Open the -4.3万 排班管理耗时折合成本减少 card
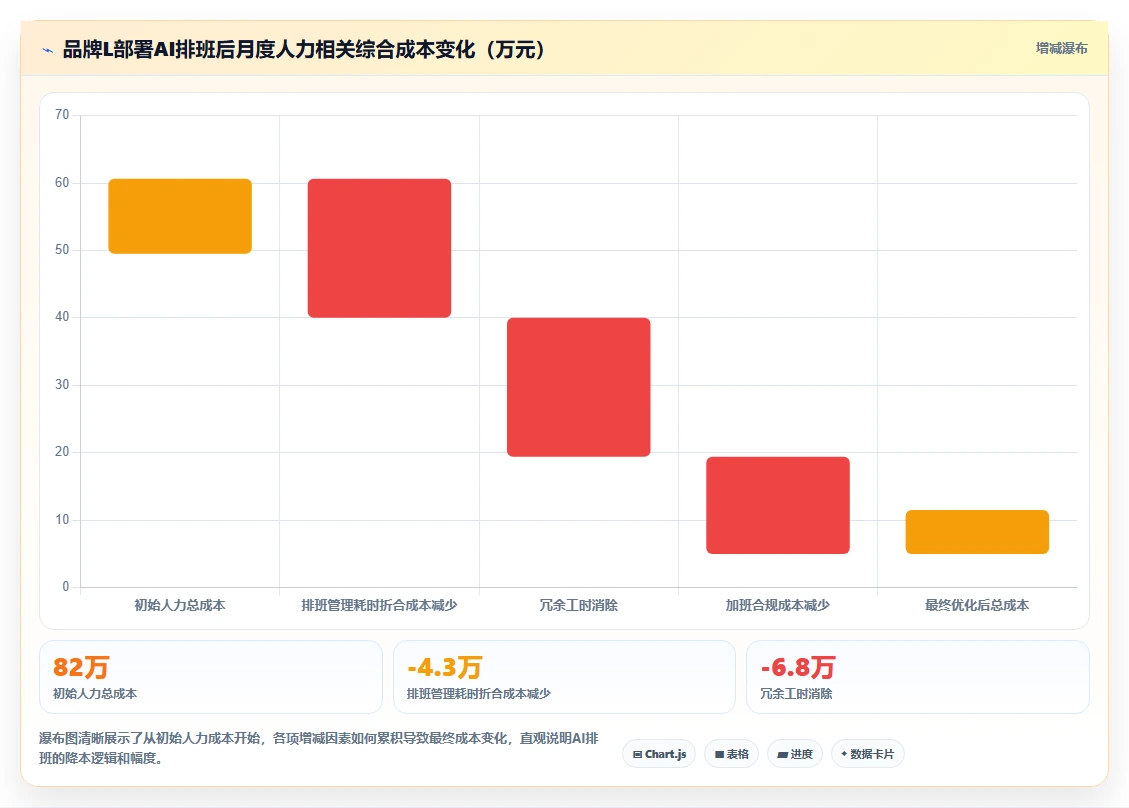Viewport: 1129px width, 808px height. click(564, 677)
